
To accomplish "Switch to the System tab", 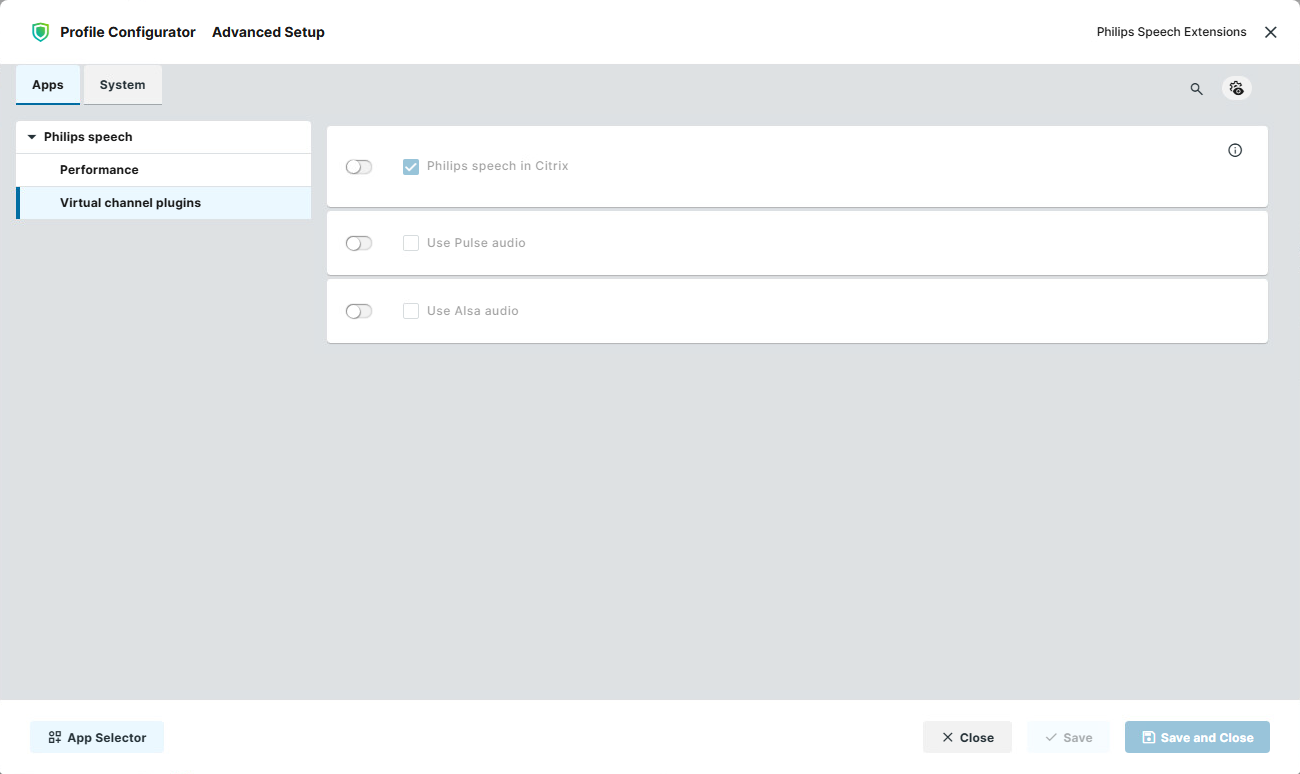I will point(122,85).
